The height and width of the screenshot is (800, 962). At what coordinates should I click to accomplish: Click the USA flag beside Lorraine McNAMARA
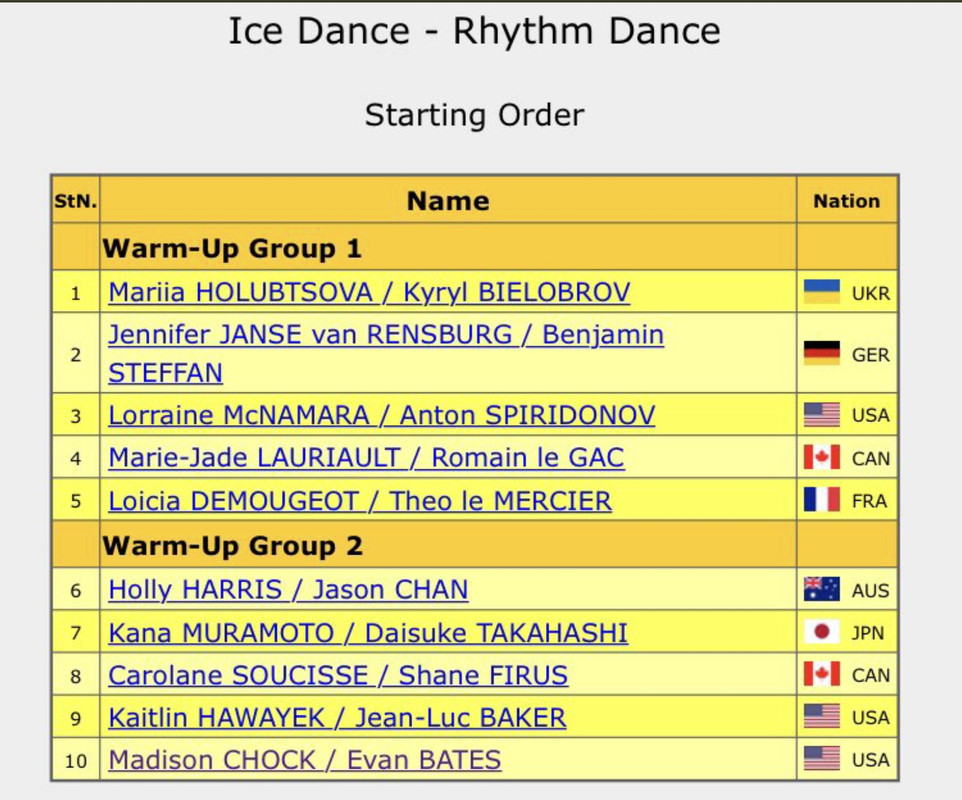(822, 415)
